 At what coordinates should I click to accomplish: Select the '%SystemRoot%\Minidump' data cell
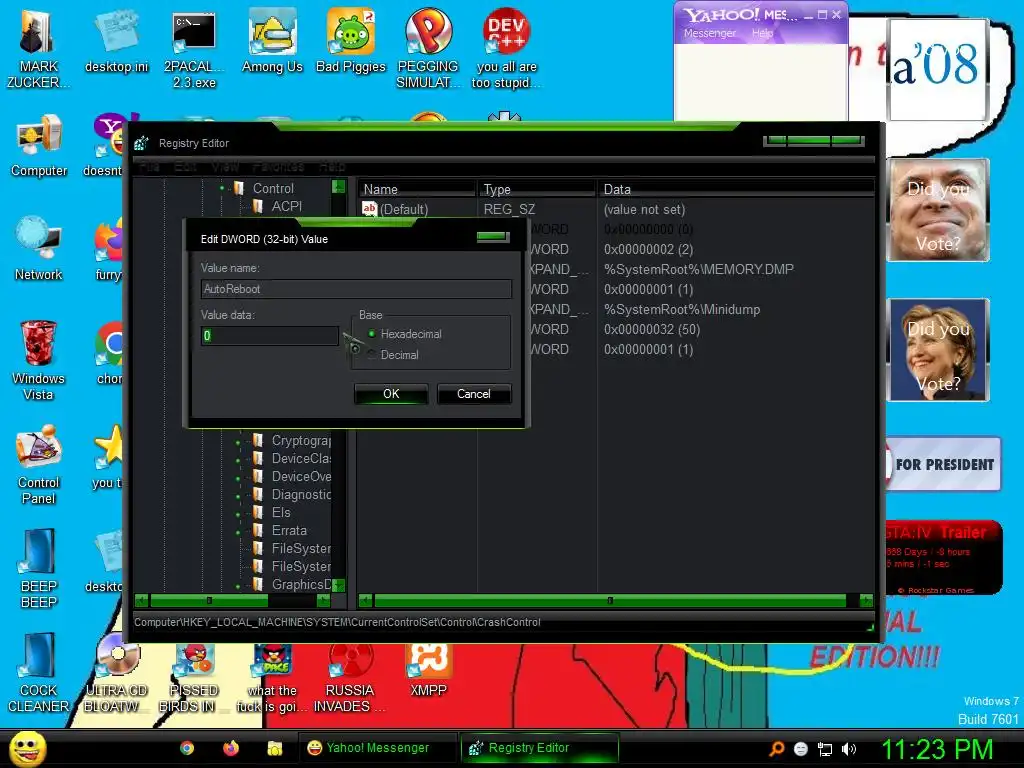point(682,309)
